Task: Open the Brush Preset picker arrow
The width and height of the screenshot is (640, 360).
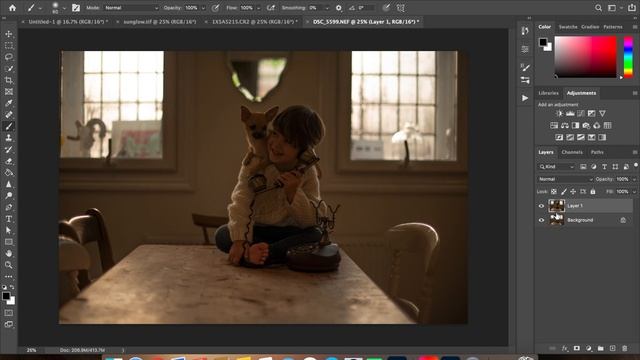Action: (x=64, y=8)
